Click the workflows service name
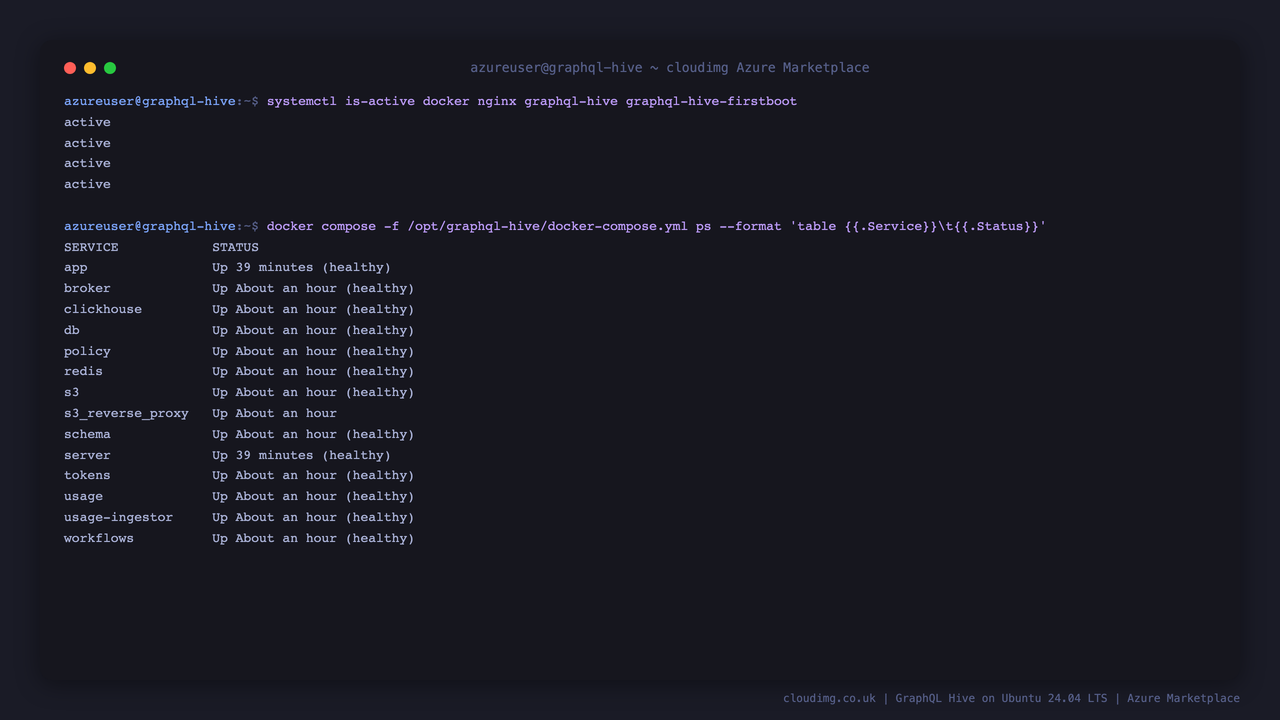The image size is (1280, 720). click(99, 538)
